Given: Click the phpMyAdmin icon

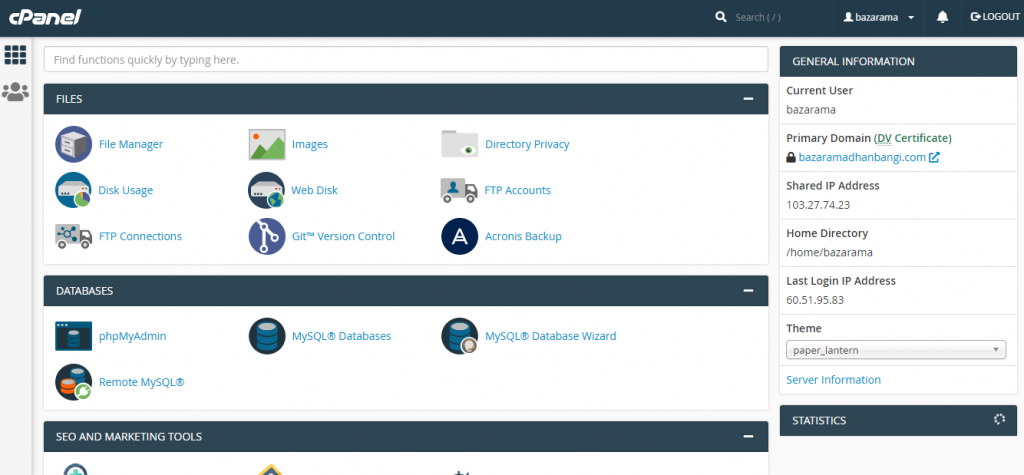Looking at the screenshot, I should (x=74, y=336).
